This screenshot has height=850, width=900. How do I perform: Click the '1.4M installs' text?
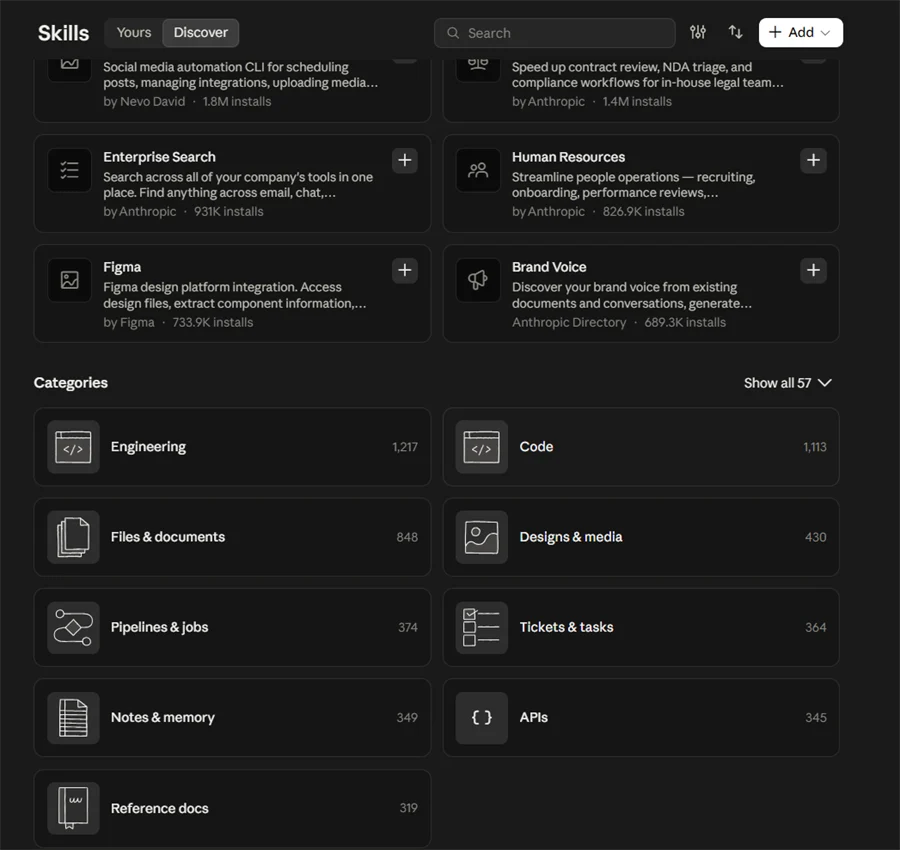(x=637, y=102)
